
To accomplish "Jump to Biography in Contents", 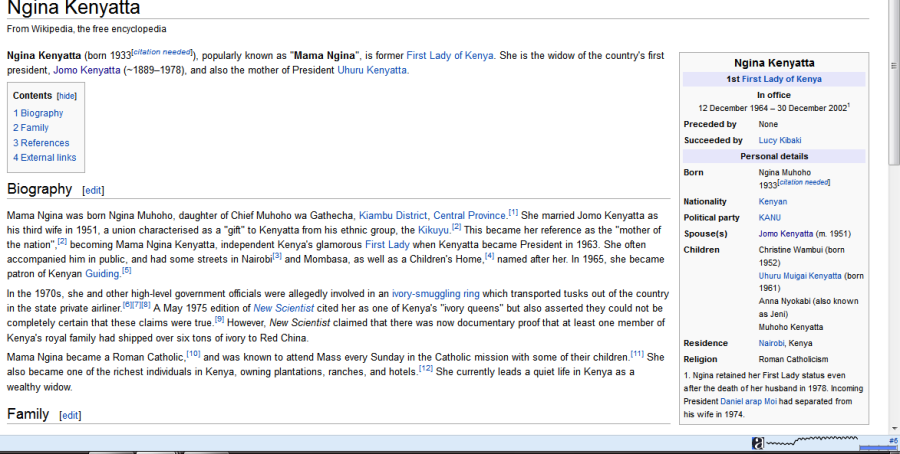I will 38,113.
